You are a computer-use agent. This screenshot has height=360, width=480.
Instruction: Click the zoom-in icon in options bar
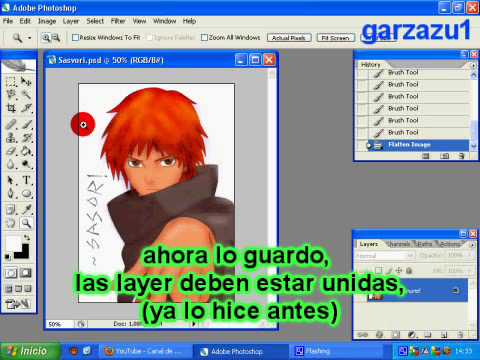(x=46, y=38)
